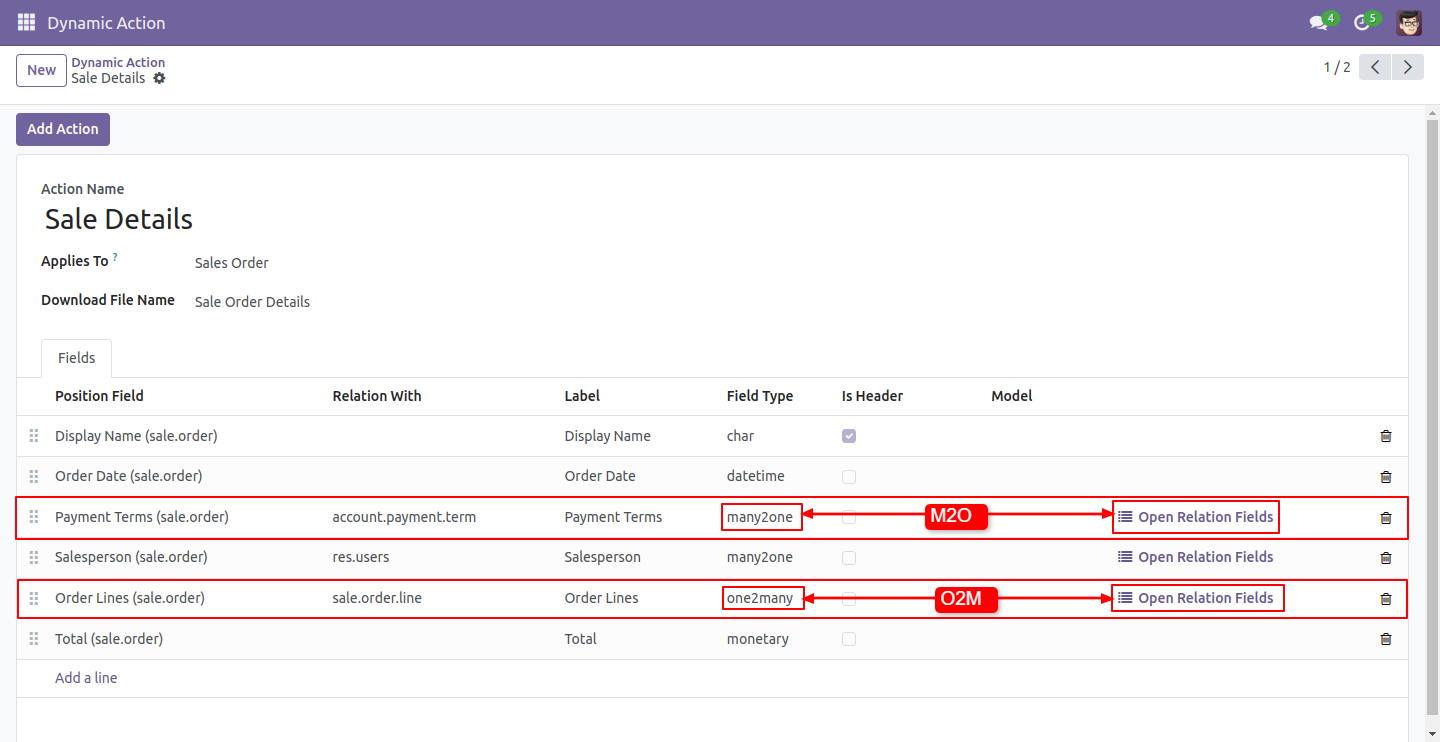This screenshot has height=742, width=1440.
Task: Go to next record with right chevron
Action: (1408, 67)
